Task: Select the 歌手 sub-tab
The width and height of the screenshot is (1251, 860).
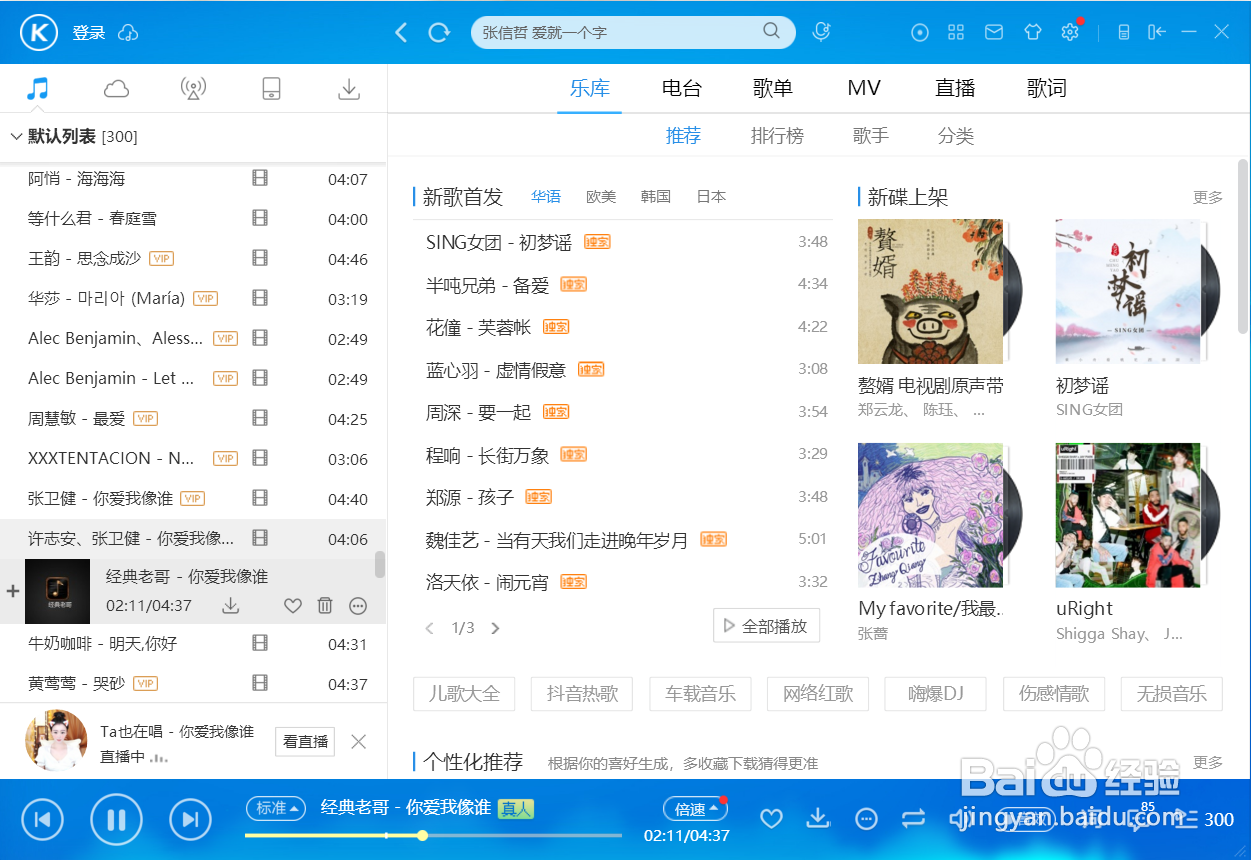Action: pyautogui.click(x=871, y=136)
